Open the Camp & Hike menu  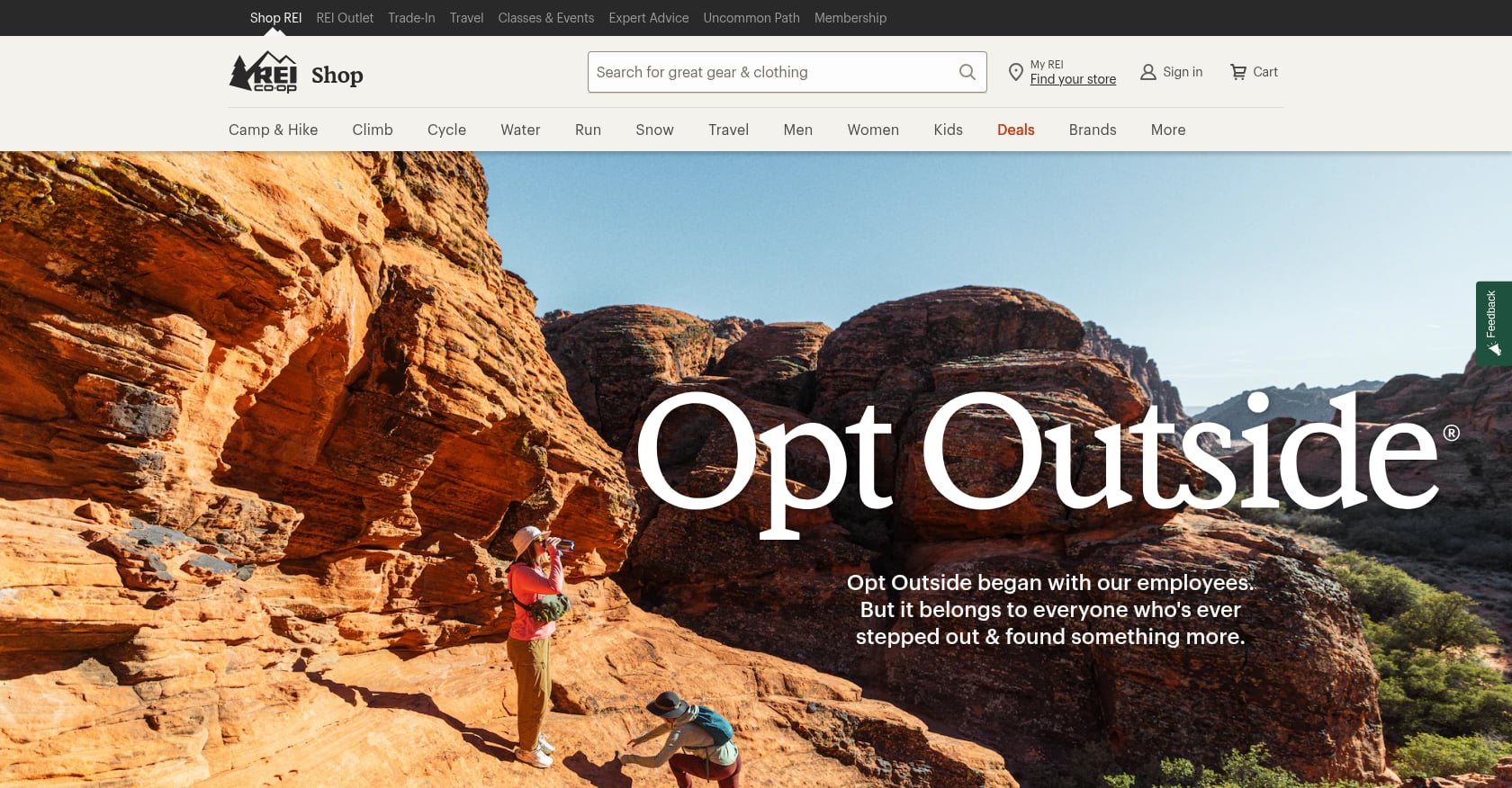(273, 130)
